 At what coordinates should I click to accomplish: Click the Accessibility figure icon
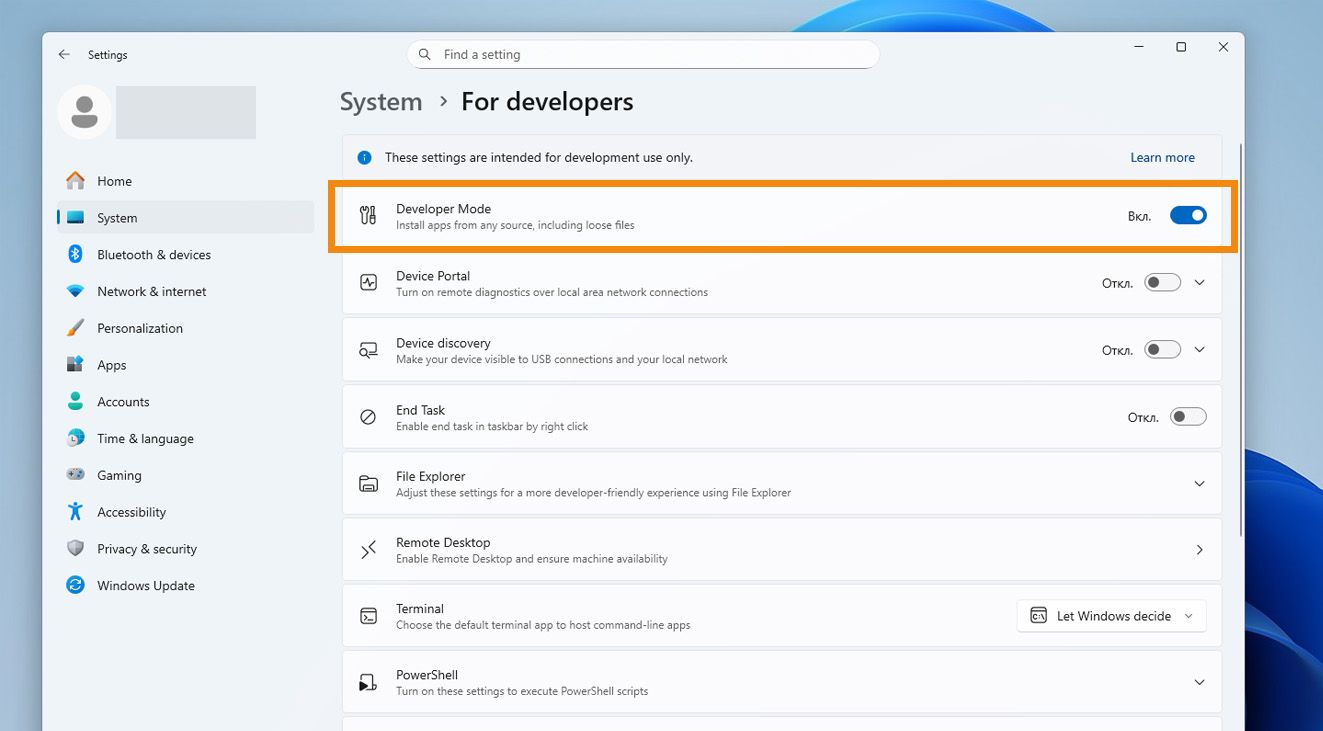coord(75,512)
